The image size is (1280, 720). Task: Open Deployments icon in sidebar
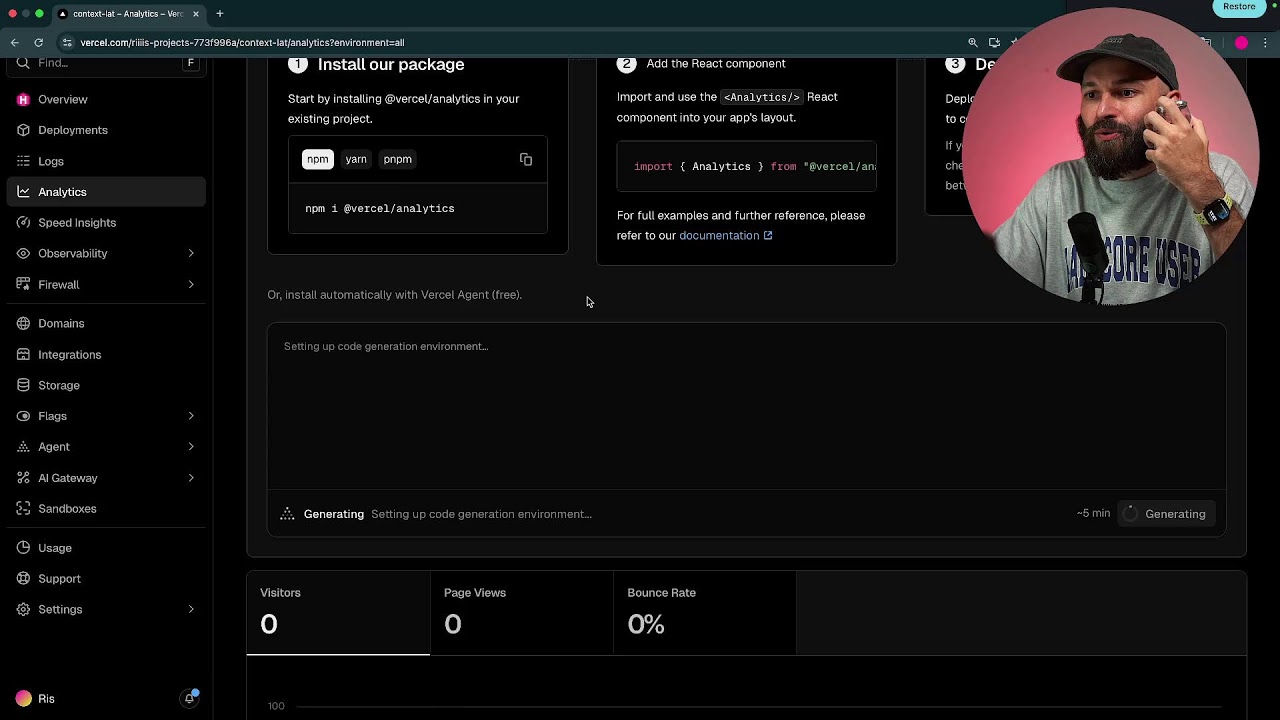23,130
